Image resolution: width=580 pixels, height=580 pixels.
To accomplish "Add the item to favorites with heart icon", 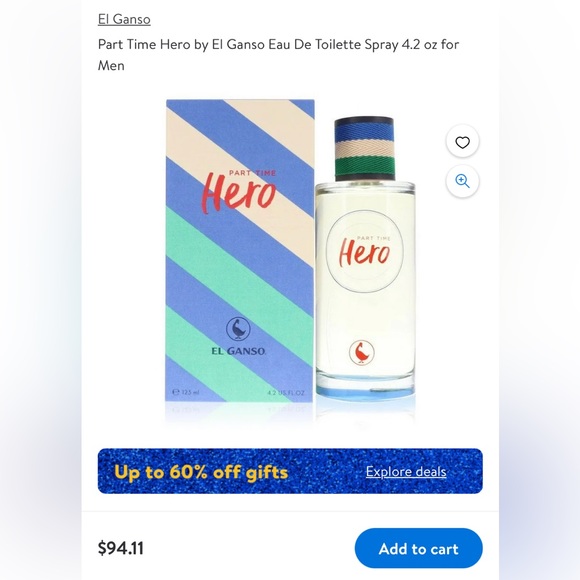I will [462, 142].
